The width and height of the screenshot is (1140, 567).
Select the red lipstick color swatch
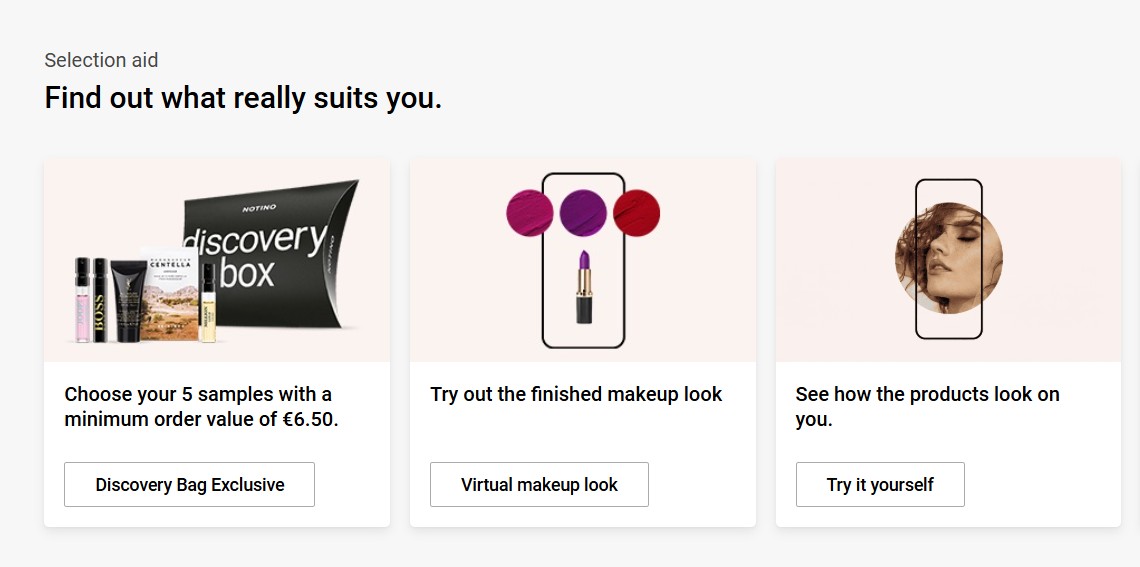pyautogui.click(x=636, y=212)
